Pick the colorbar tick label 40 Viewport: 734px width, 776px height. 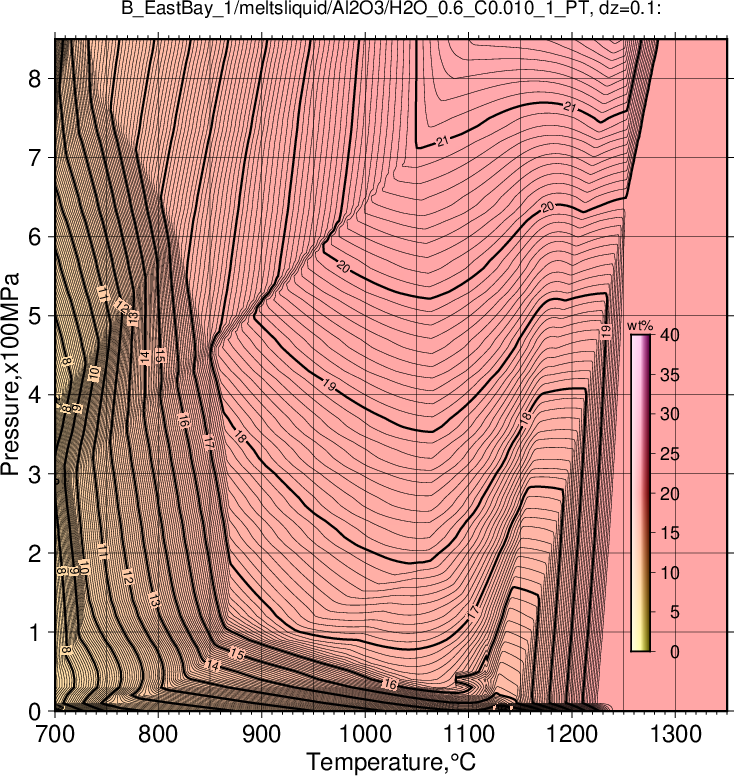(x=670, y=335)
